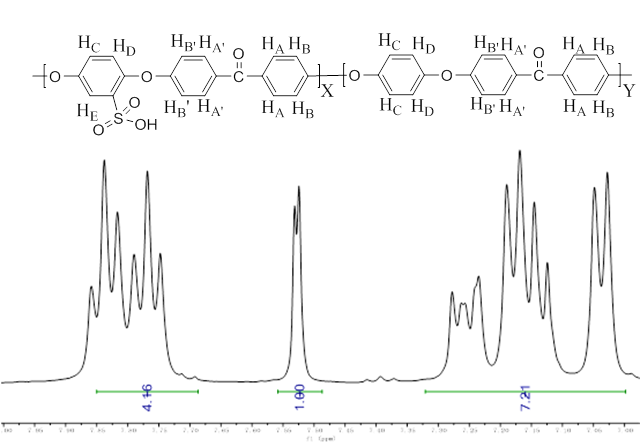Click the X subscript after the first repeat unit
The height and width of the screenshot is (446, 640).
(x=327, y=91)
